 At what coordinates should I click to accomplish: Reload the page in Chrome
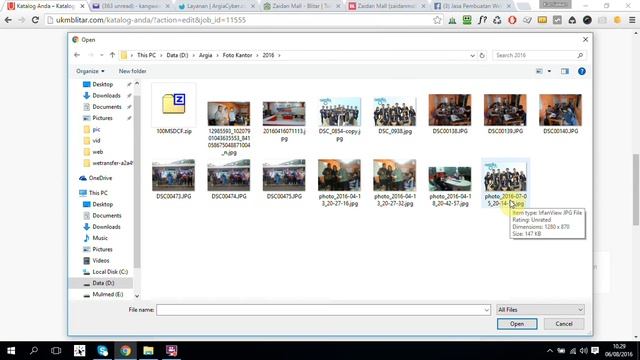35,20
